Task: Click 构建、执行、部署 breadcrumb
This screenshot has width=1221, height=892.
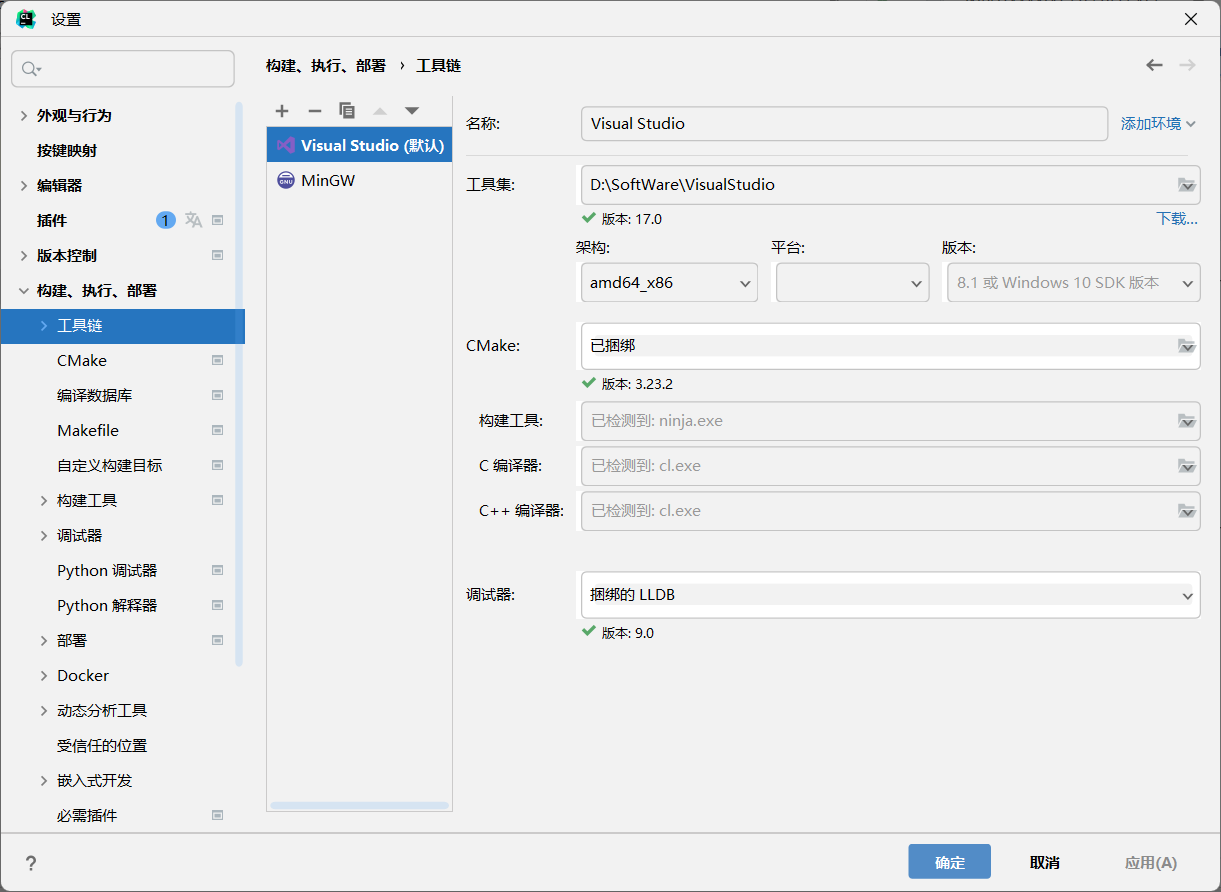Action: tap(326, 65)
